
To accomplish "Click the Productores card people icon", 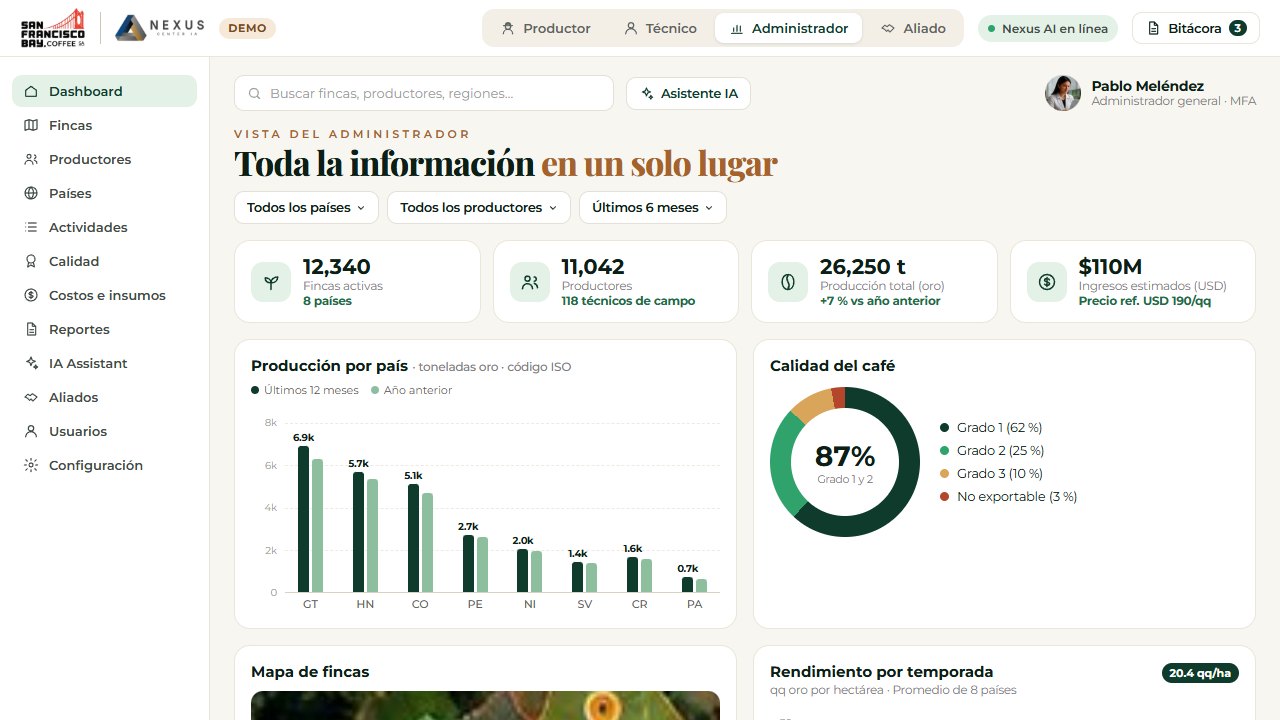I will point(530,282).
